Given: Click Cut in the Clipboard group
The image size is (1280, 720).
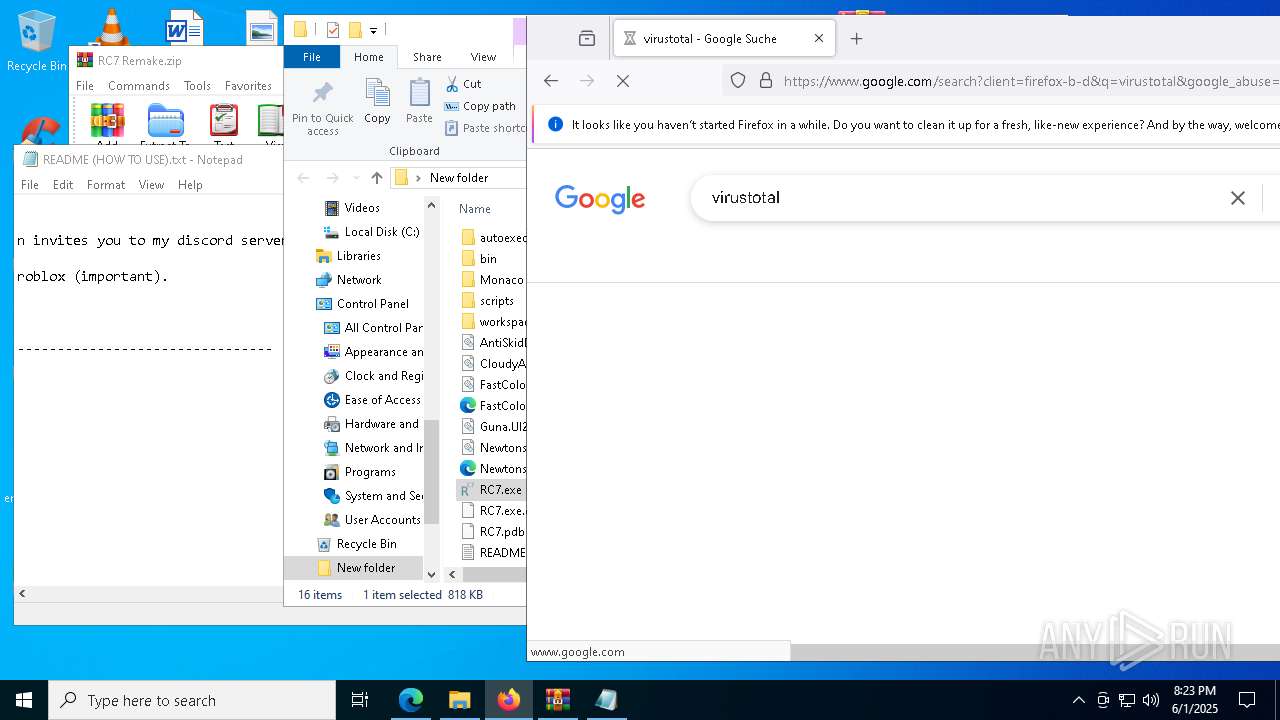Looking at the screenshot, I should [463, 84].
